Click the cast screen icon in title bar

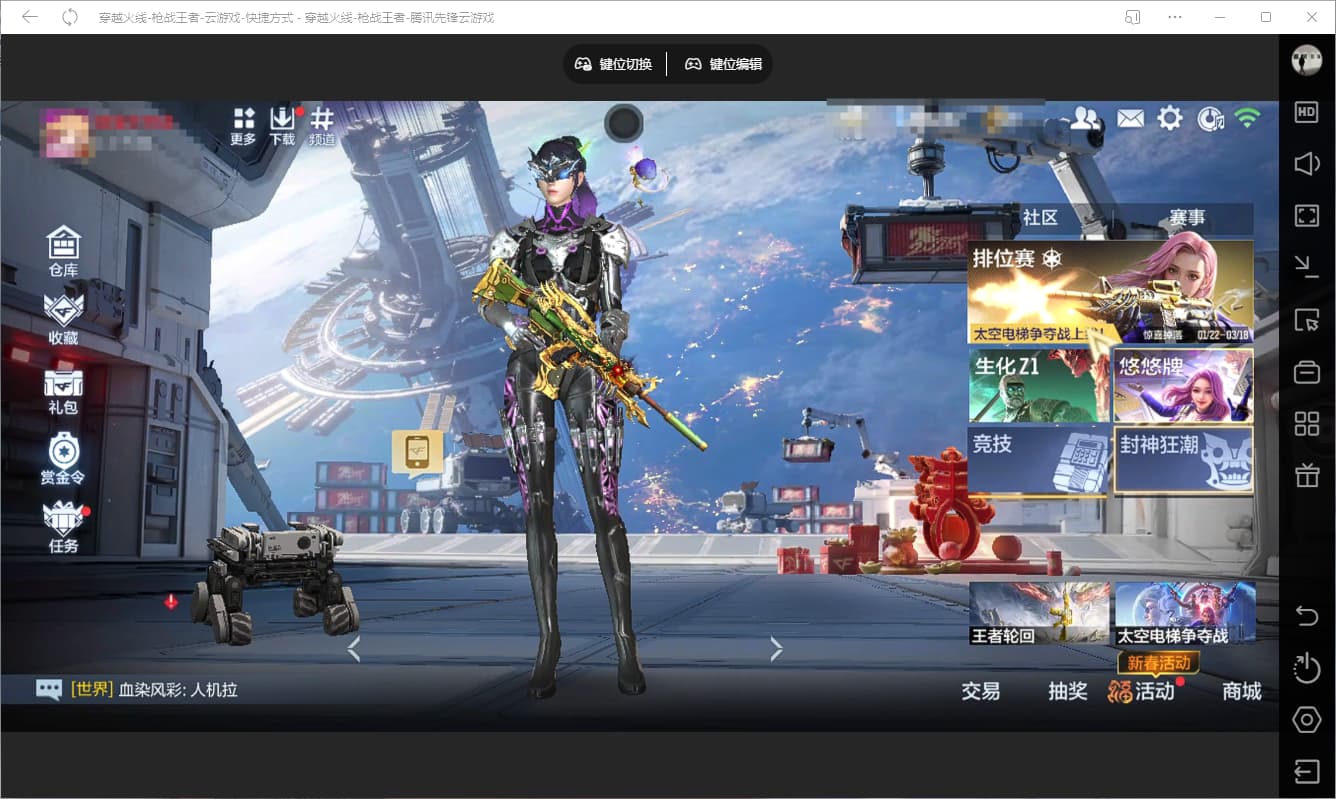point(1133,17)
